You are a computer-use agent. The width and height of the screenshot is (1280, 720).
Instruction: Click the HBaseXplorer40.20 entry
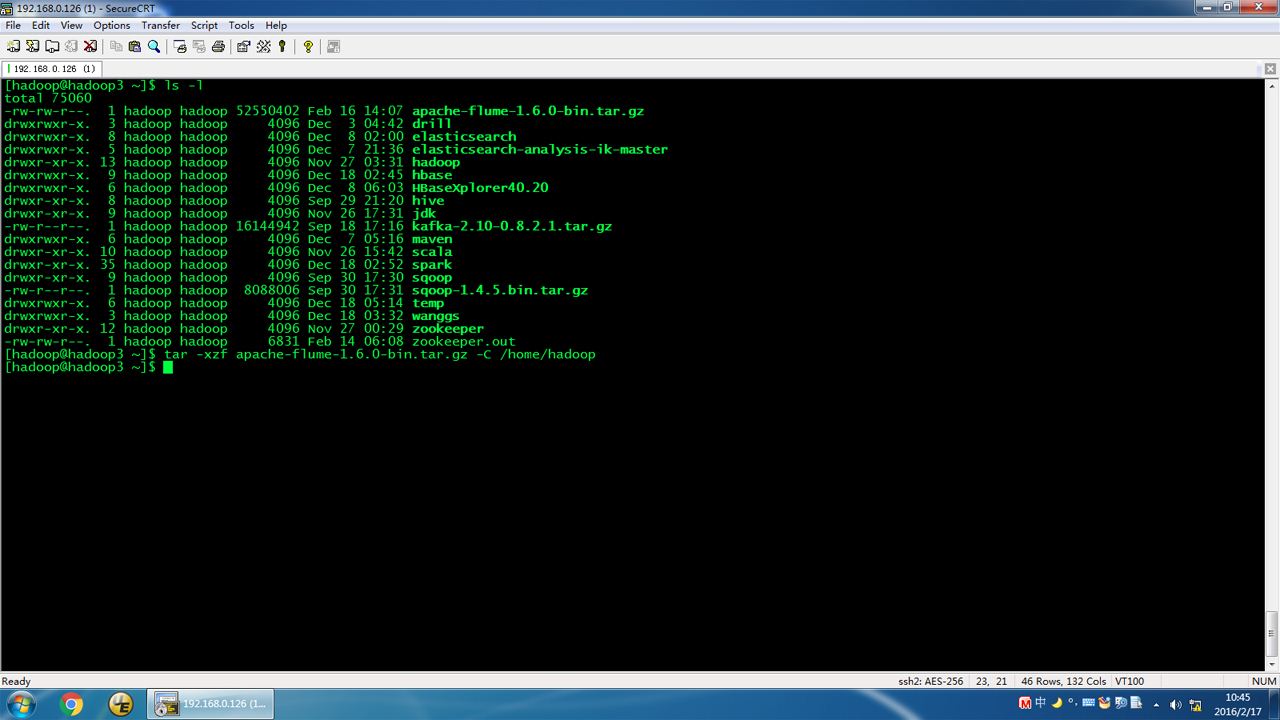tap(480, 188)
